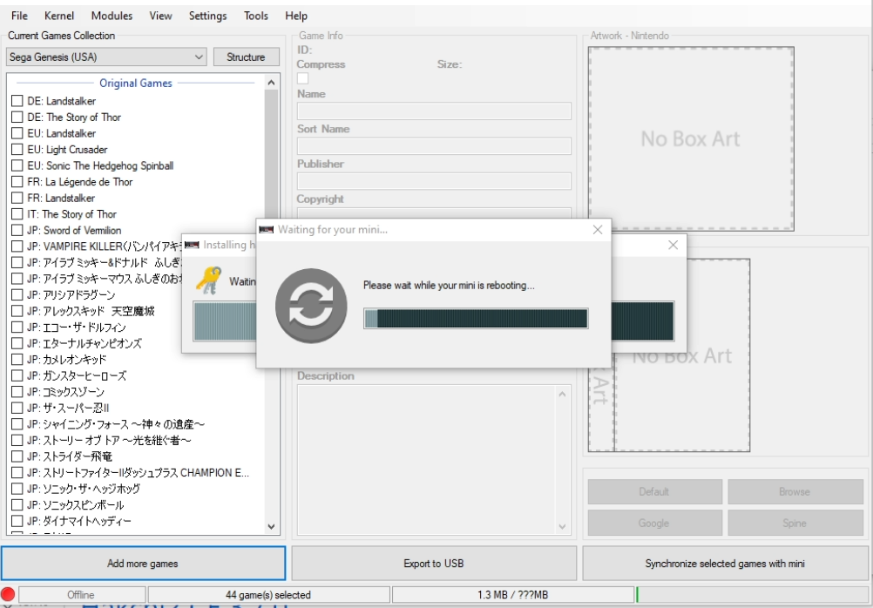Viewport: 873px width, 608px height.
Task: Open the File menu
Action: coord(19,16)
